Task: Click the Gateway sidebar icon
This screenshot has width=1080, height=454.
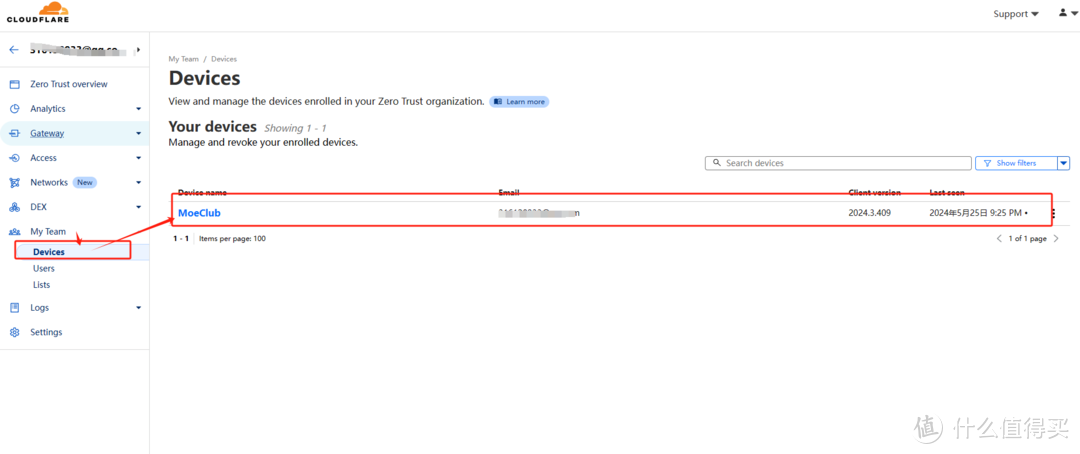Action: point(14,133)
